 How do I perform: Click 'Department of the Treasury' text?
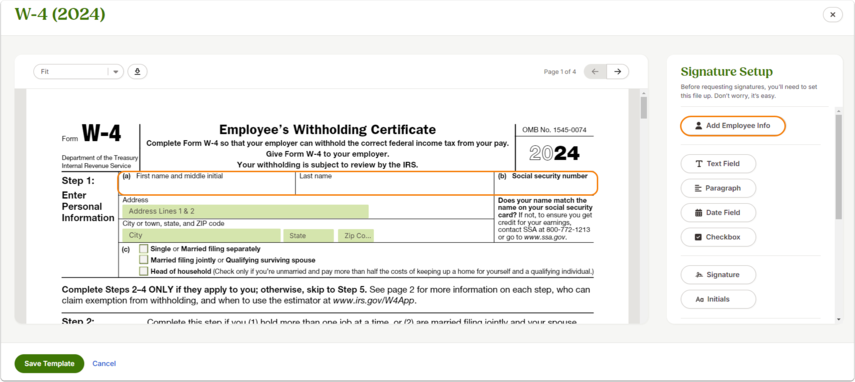pyautogui.click(x=99, y=158)
